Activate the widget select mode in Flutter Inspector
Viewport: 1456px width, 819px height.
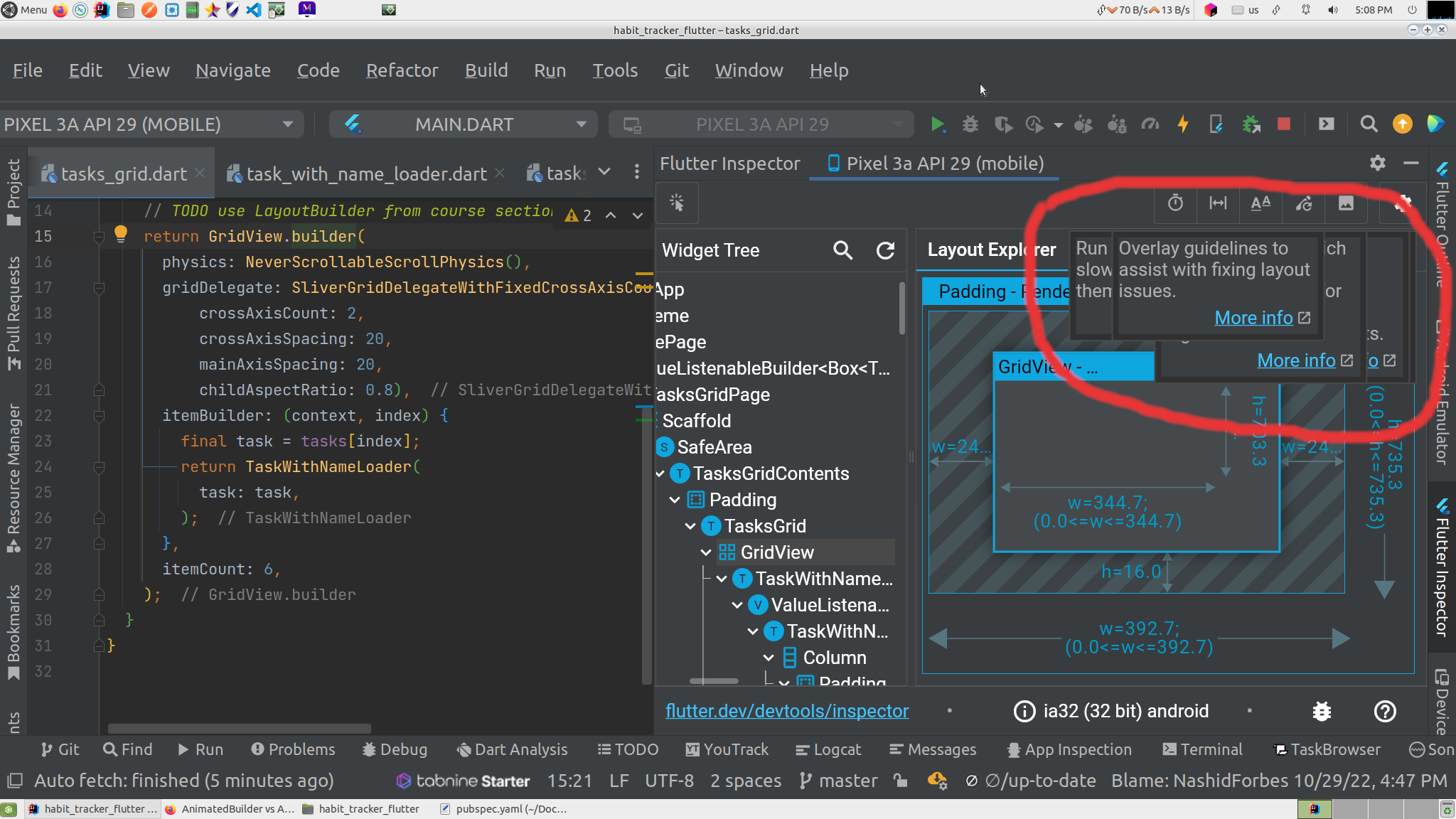(677, 203)
